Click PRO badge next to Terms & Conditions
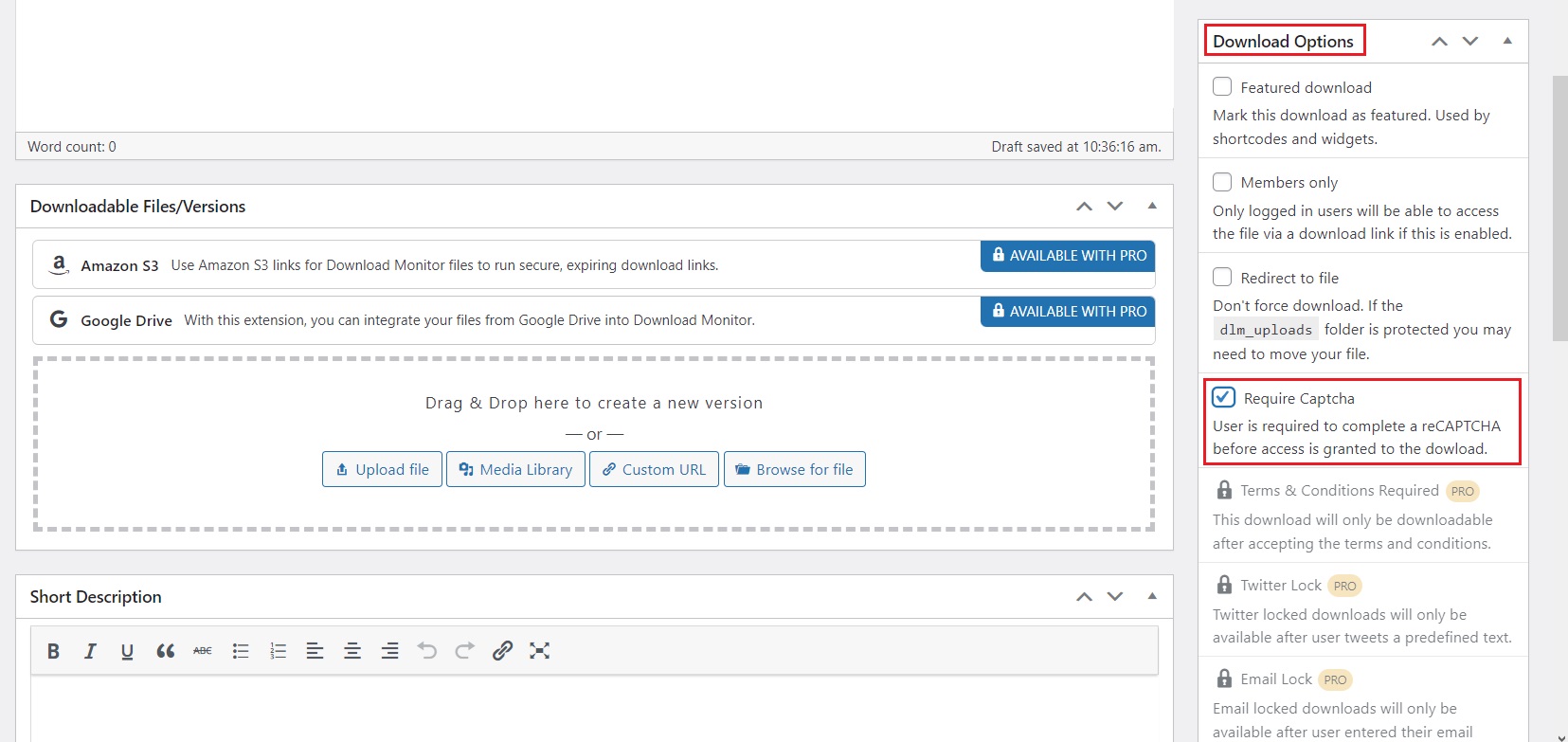This screenshot has height=742, width=1568. [1462, 491]
